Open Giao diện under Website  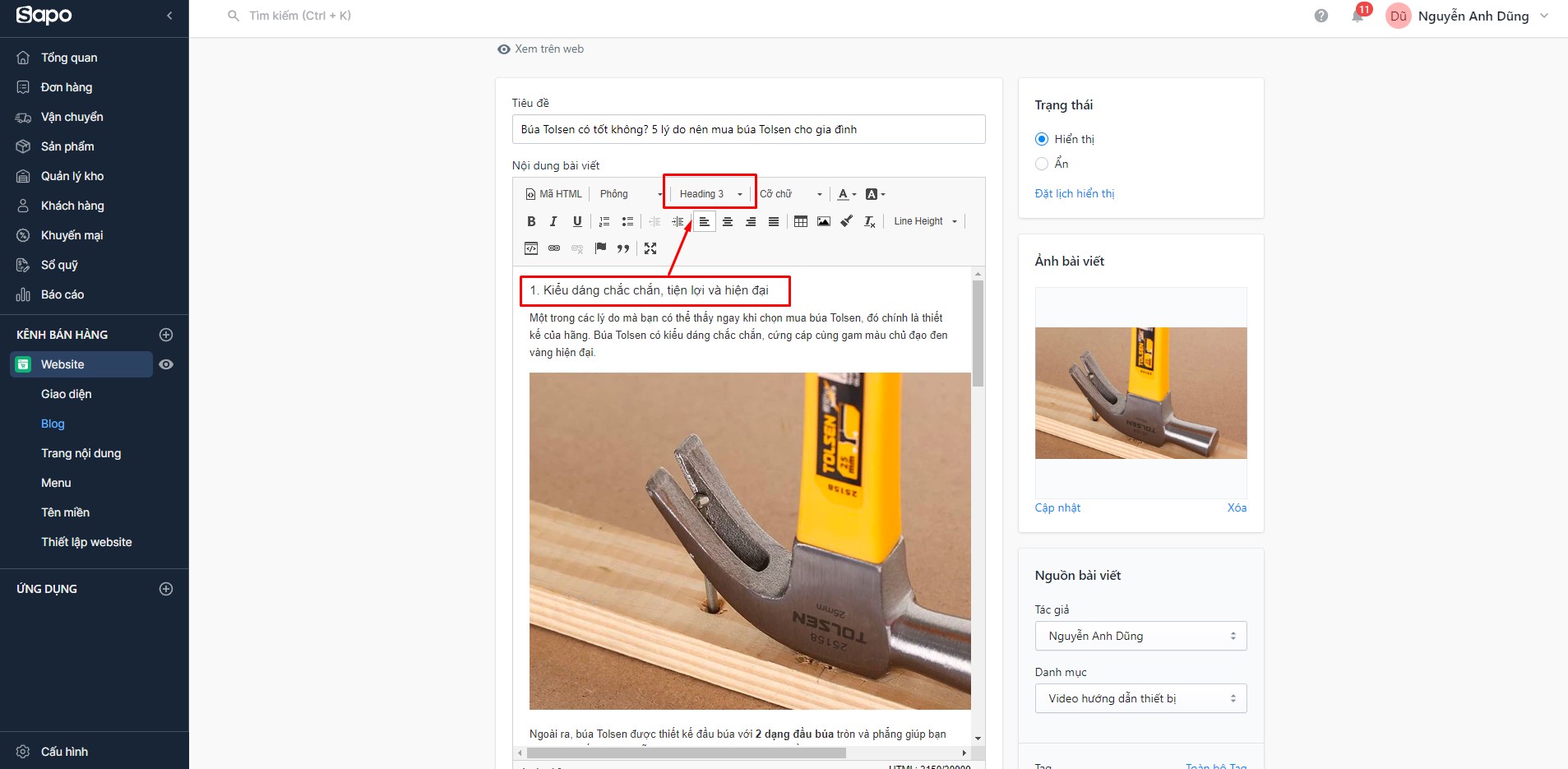tap(67, 394)
